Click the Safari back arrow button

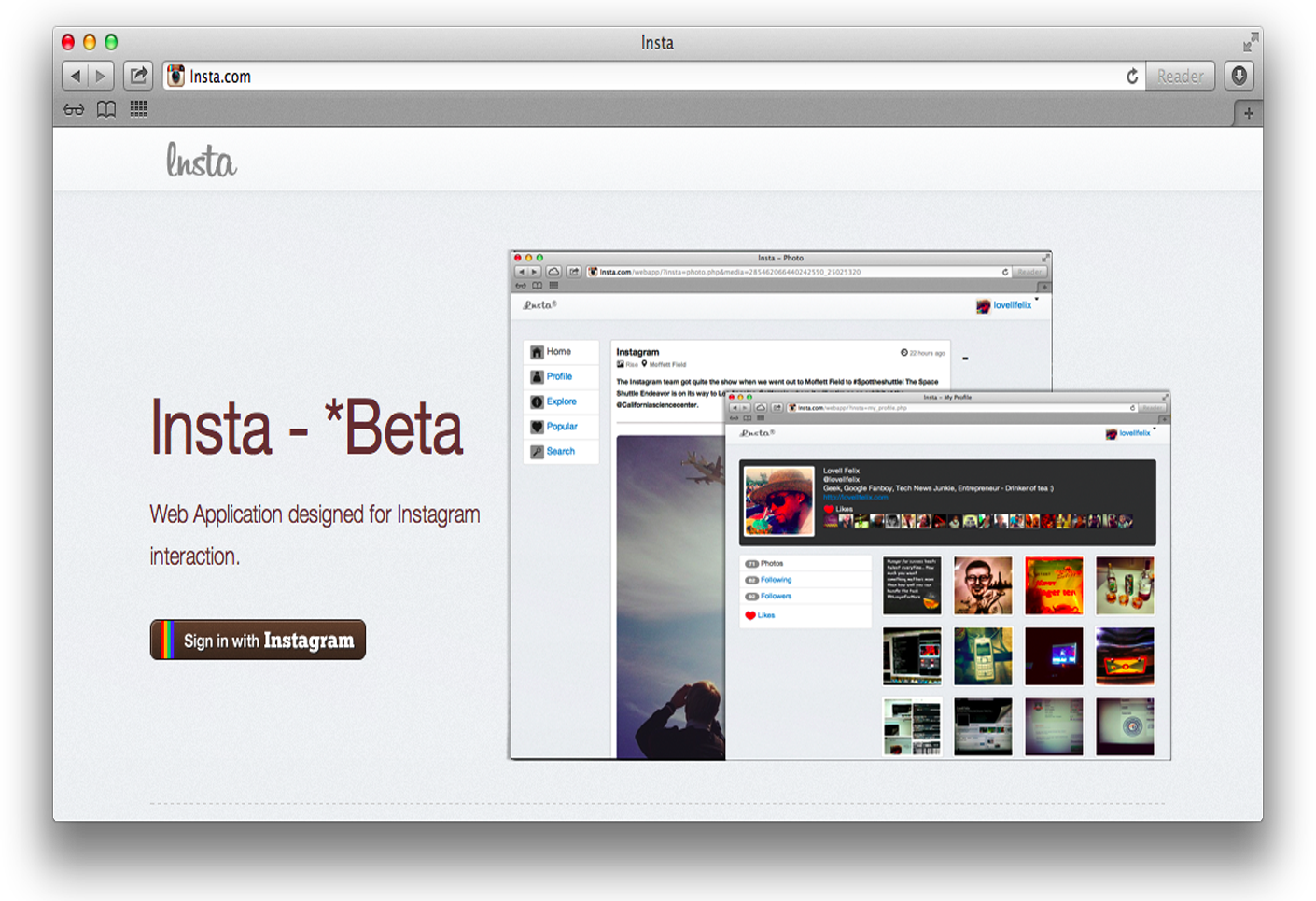(75, 76)
